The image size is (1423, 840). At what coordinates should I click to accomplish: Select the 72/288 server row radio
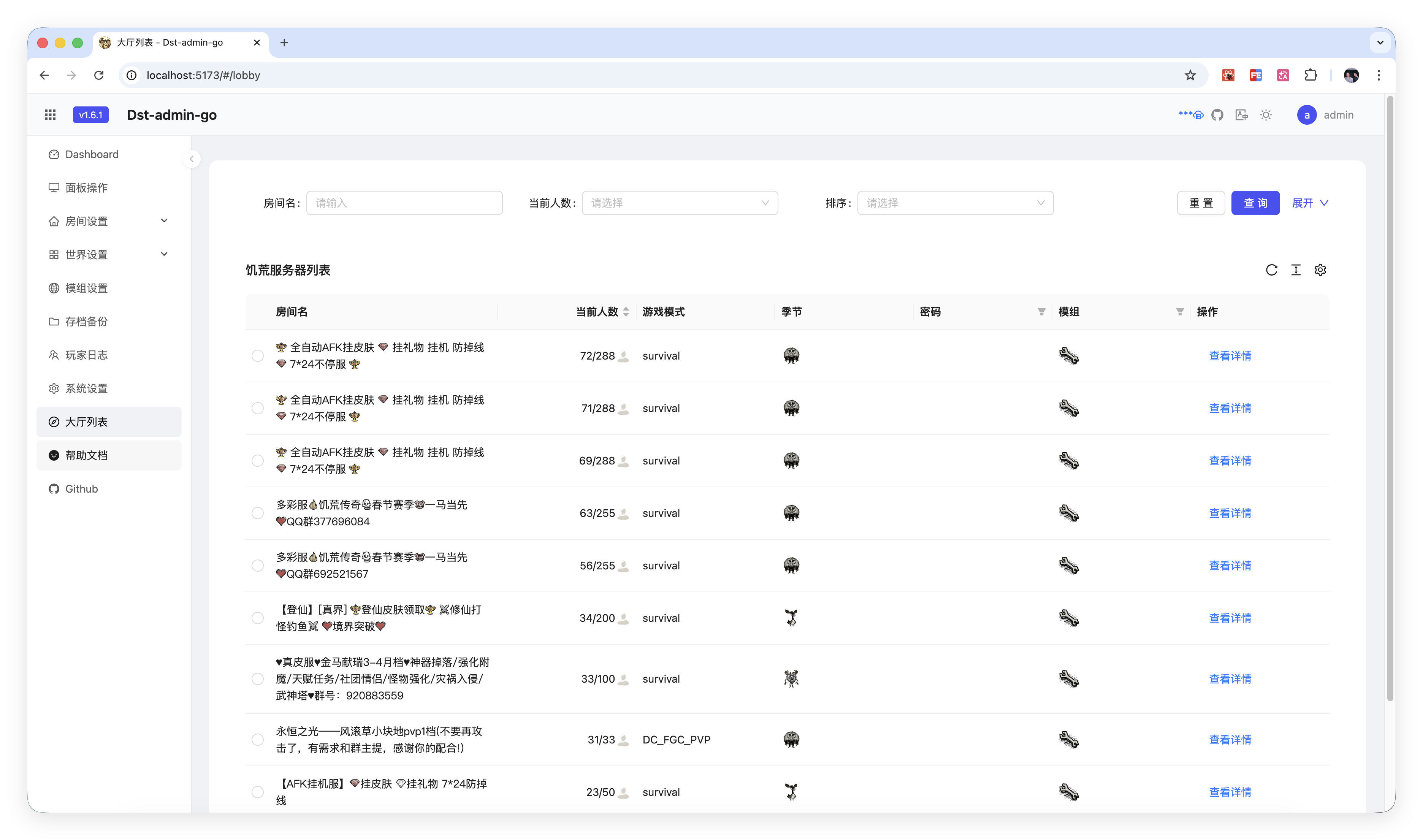[x=258, y=356]
